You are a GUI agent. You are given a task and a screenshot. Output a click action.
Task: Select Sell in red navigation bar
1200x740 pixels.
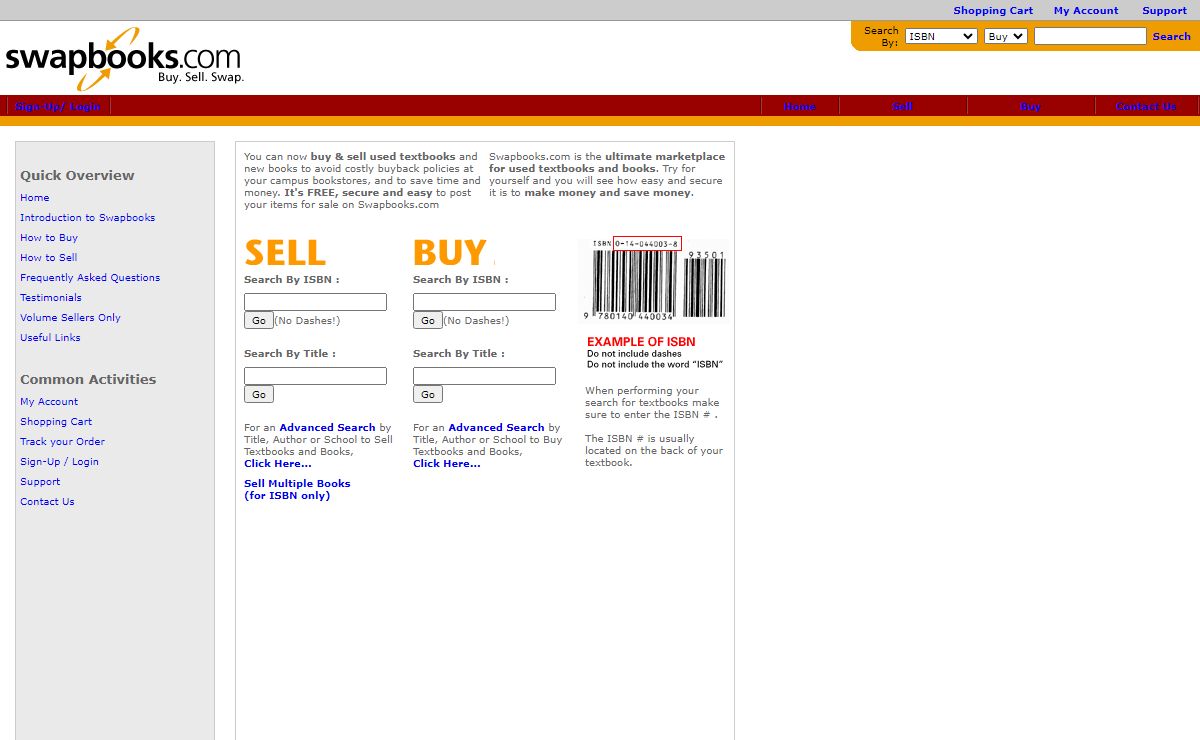pyautogui.click(x=902, y=106)
